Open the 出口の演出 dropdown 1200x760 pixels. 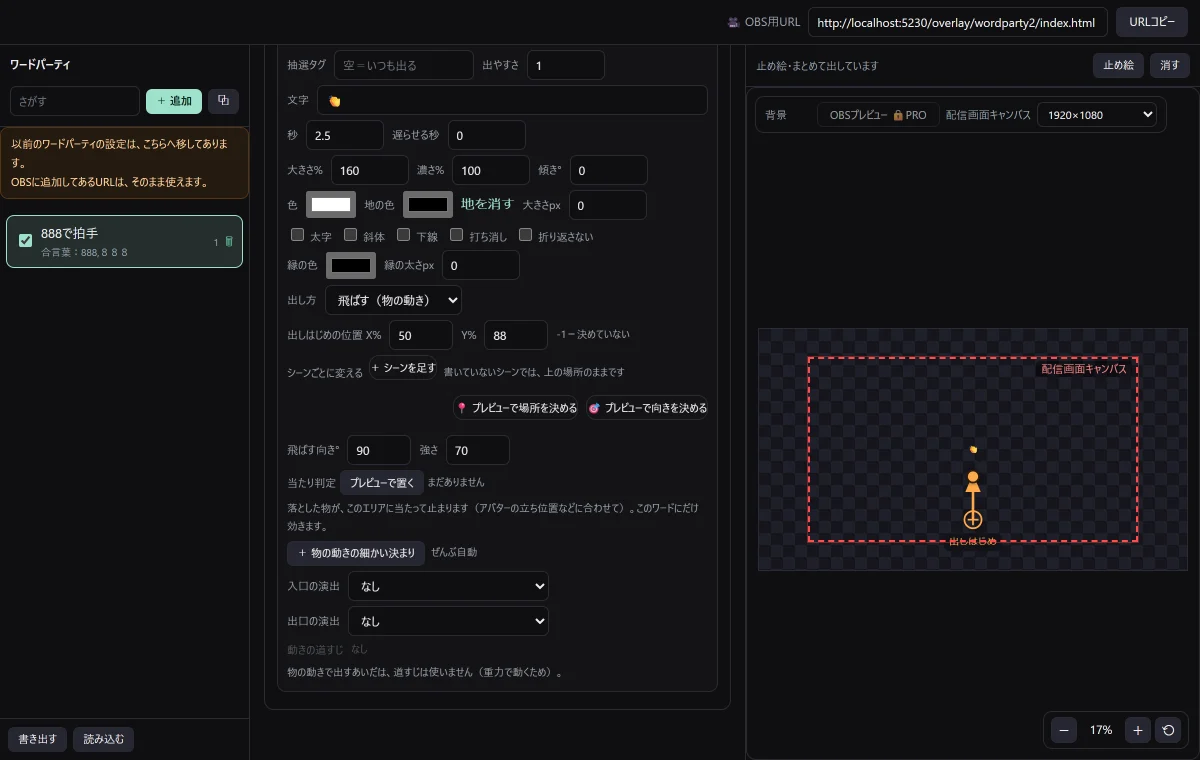[448, 621]
